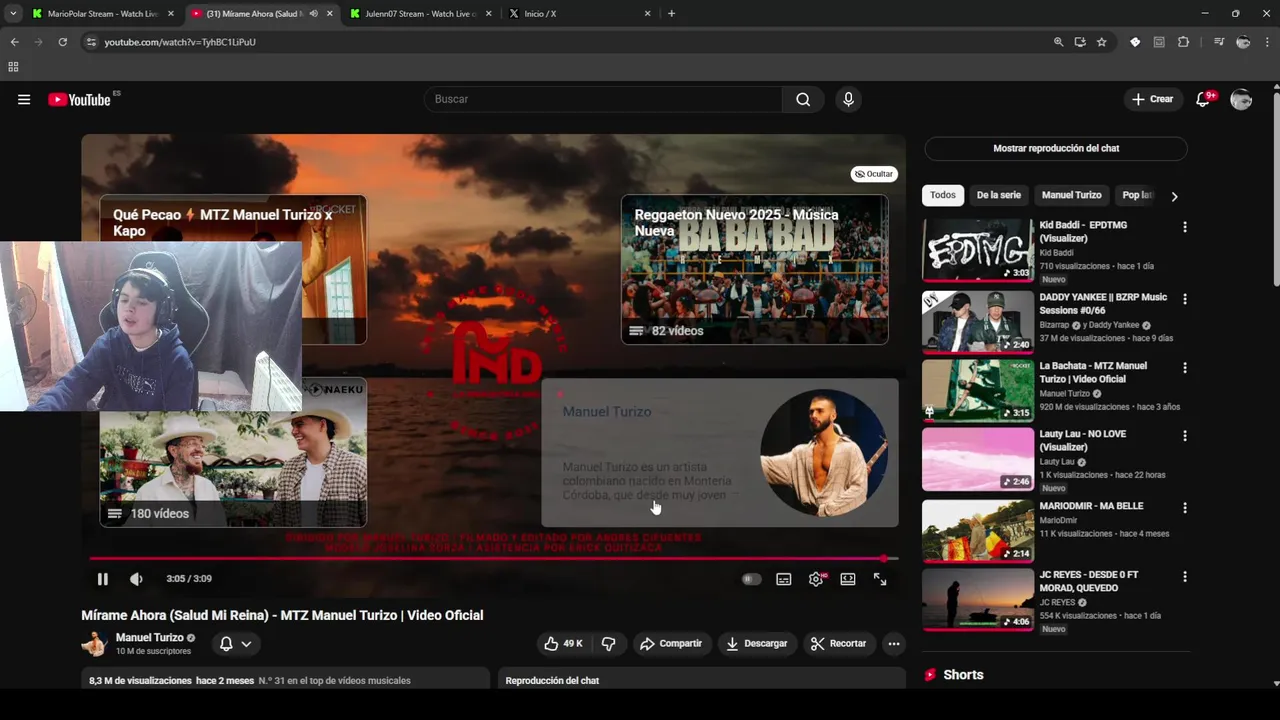Play Kid Baddi EPDTMG suggested video
Image resolution: width=1280 pixels, height=720 pixels.
coord(978,251)
